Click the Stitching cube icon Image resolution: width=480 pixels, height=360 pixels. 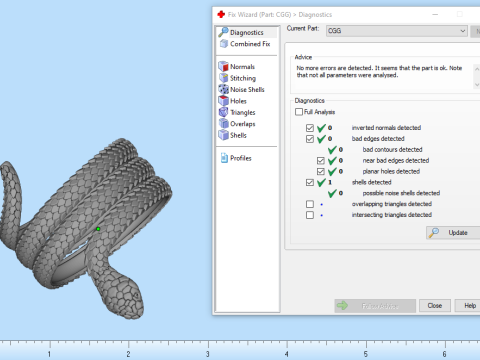coord(223,78)
